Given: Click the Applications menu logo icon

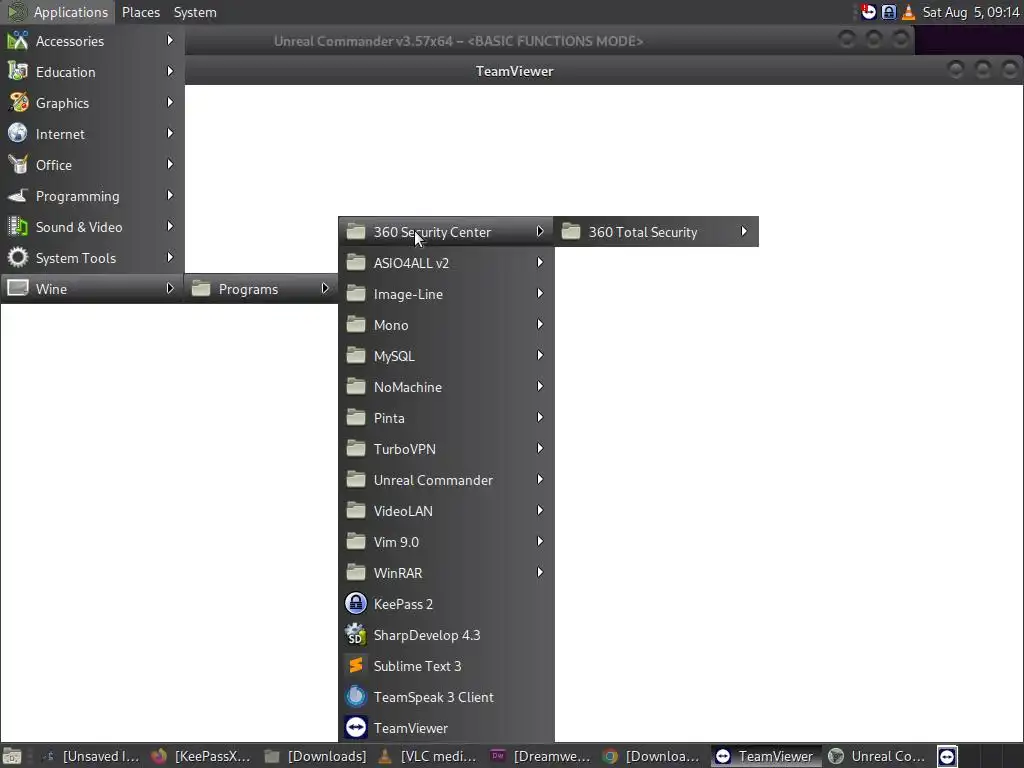Looking at the screenshot, I should [x=17, y=11].
